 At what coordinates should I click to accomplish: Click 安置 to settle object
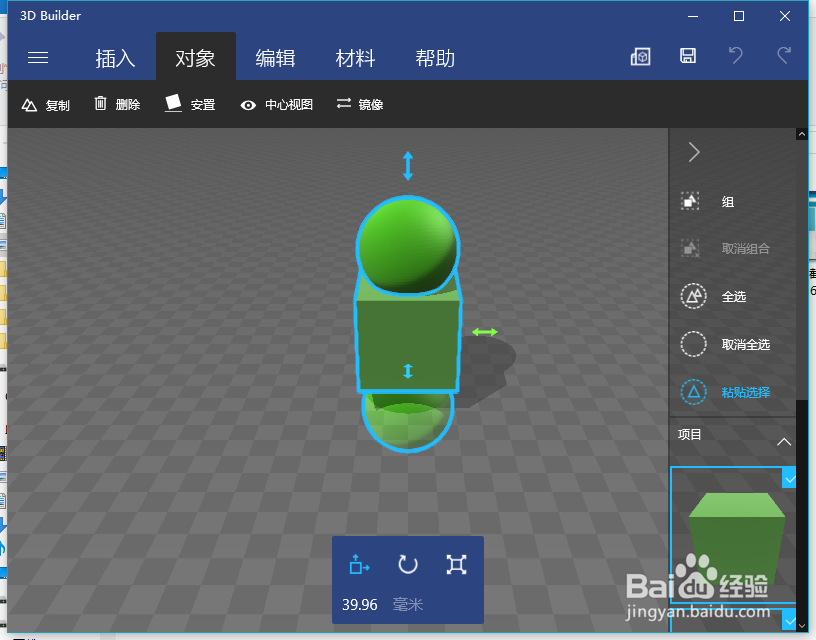point(190,104)
